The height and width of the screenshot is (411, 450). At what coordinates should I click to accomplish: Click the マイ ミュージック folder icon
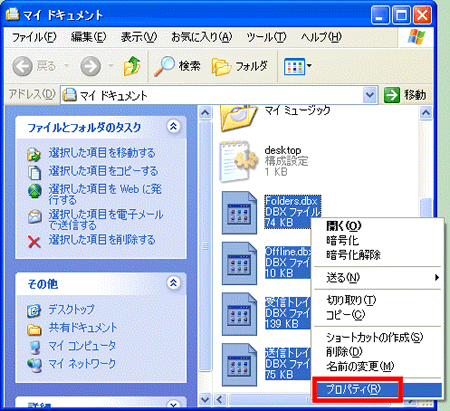point(239,118)
